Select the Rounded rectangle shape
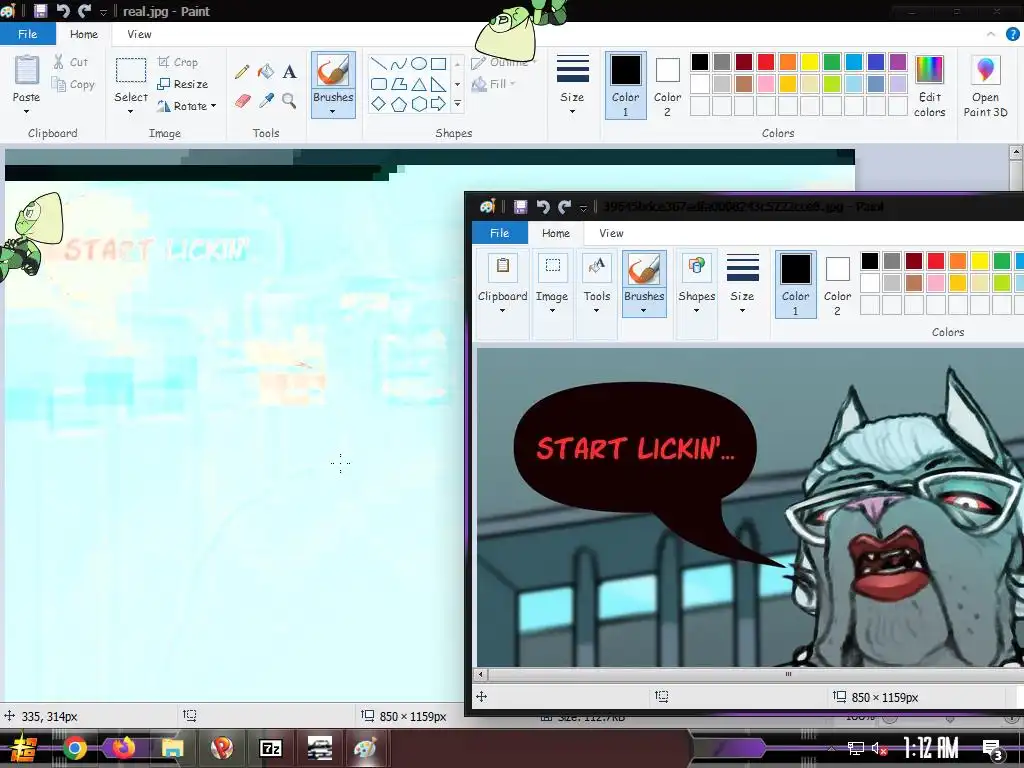The image size is (1024, 768). [379, 84]
